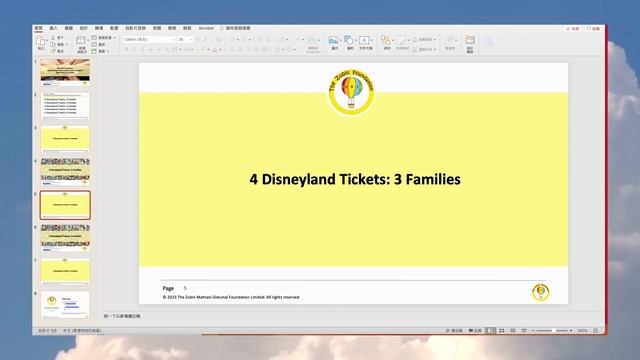Start Slide Show from status bar icon

click(524, 330)
